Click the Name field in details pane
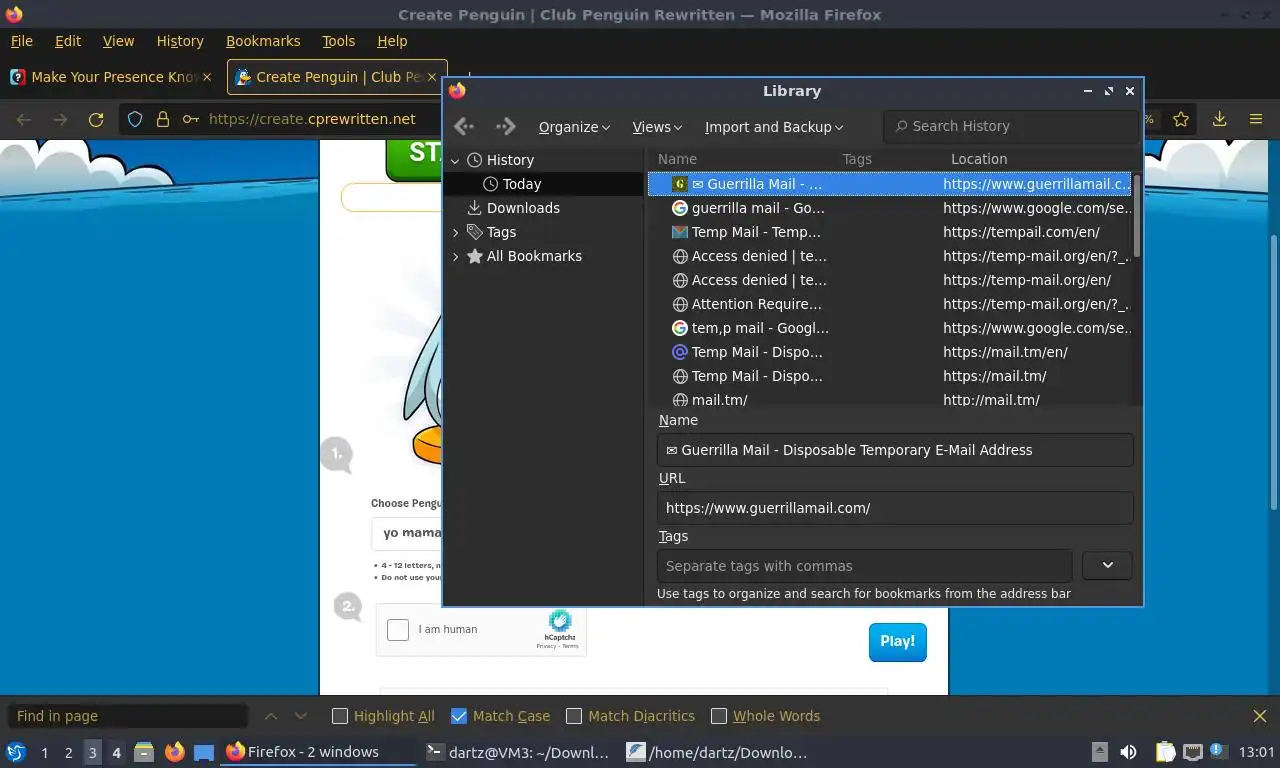1280x768 pixels. 895,450
